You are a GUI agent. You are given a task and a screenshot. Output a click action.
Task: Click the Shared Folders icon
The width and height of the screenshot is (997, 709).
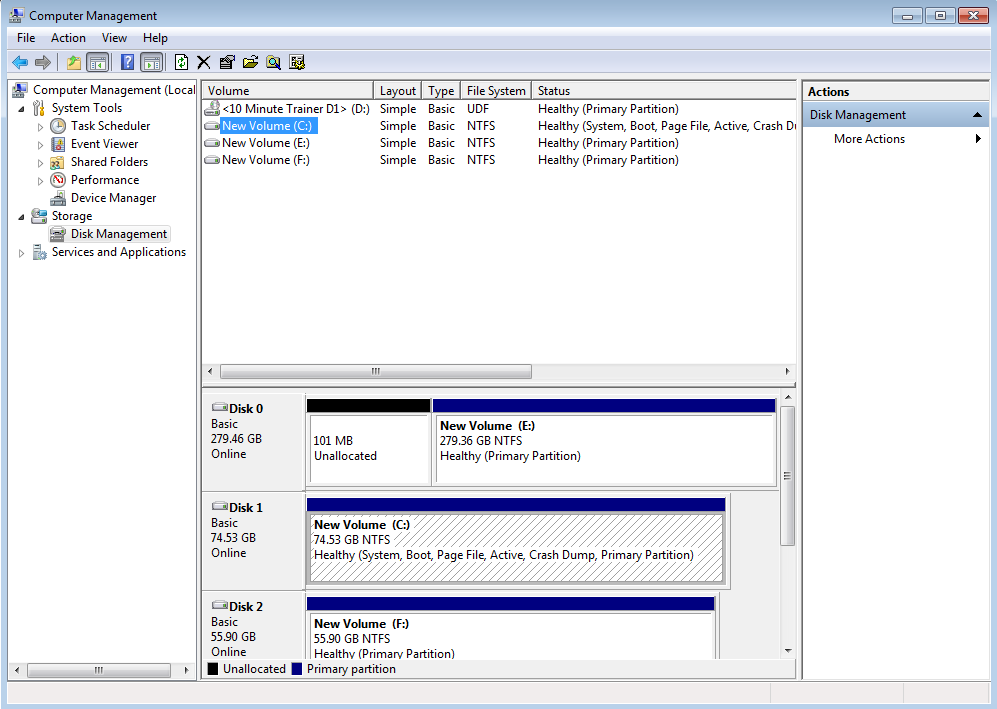click(x=58, y=162)
